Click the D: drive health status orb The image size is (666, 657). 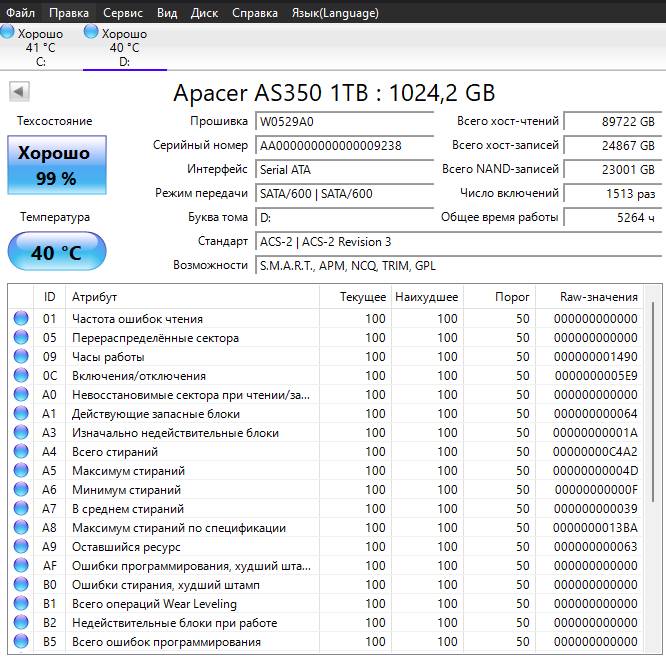click(91, 32)
